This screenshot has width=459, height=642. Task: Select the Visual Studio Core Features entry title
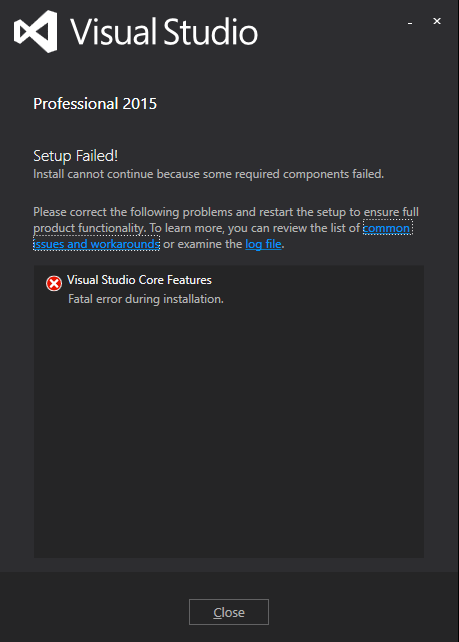[139, 280]
